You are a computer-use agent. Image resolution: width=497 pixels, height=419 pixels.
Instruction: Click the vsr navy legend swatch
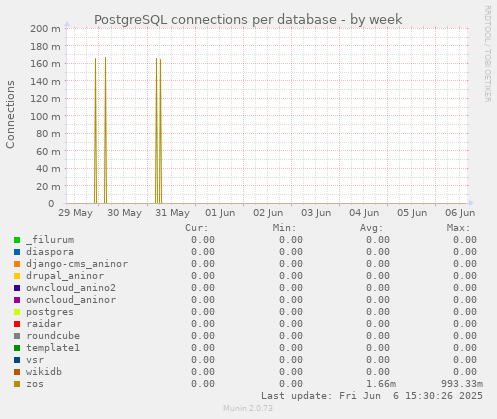pyautogui.click(x=17, y=360)
